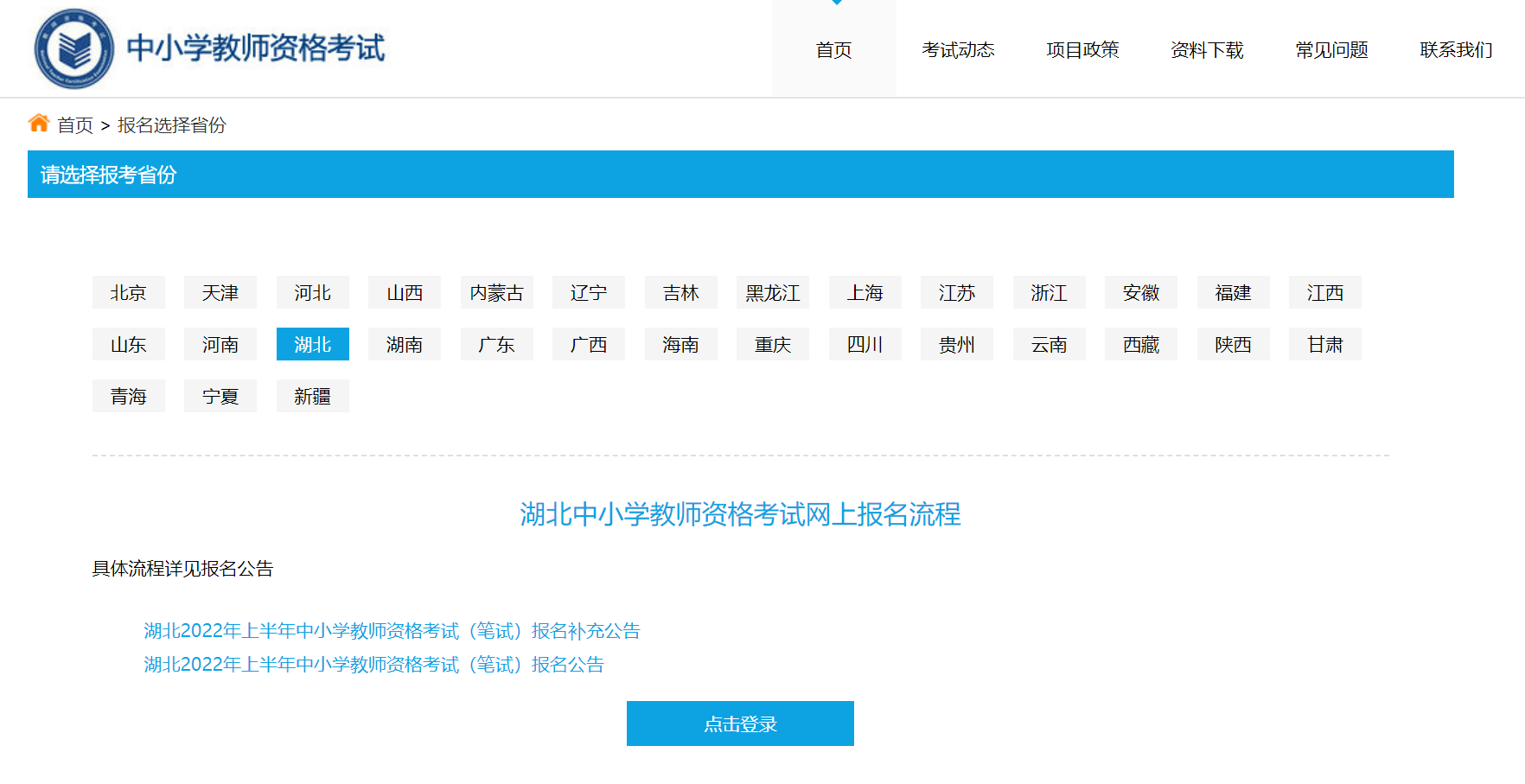Select the 黑龙江 province button
The height and width of the screenshot is (784, 1525).
772,293
